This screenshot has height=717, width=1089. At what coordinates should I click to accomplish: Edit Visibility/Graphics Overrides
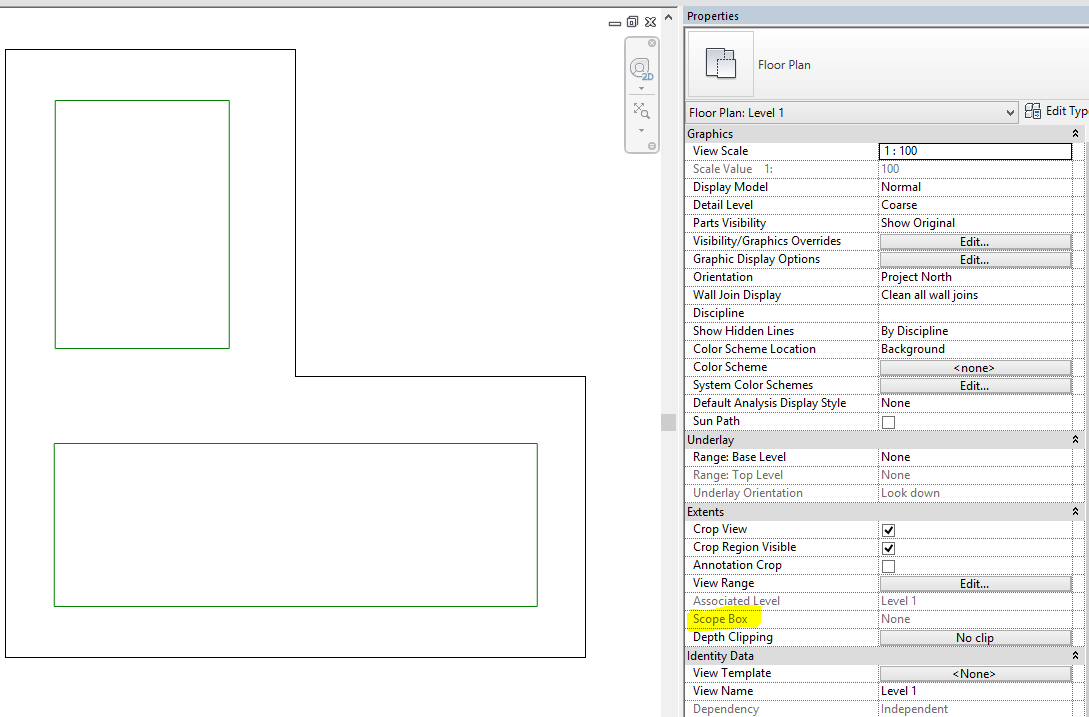974,240
